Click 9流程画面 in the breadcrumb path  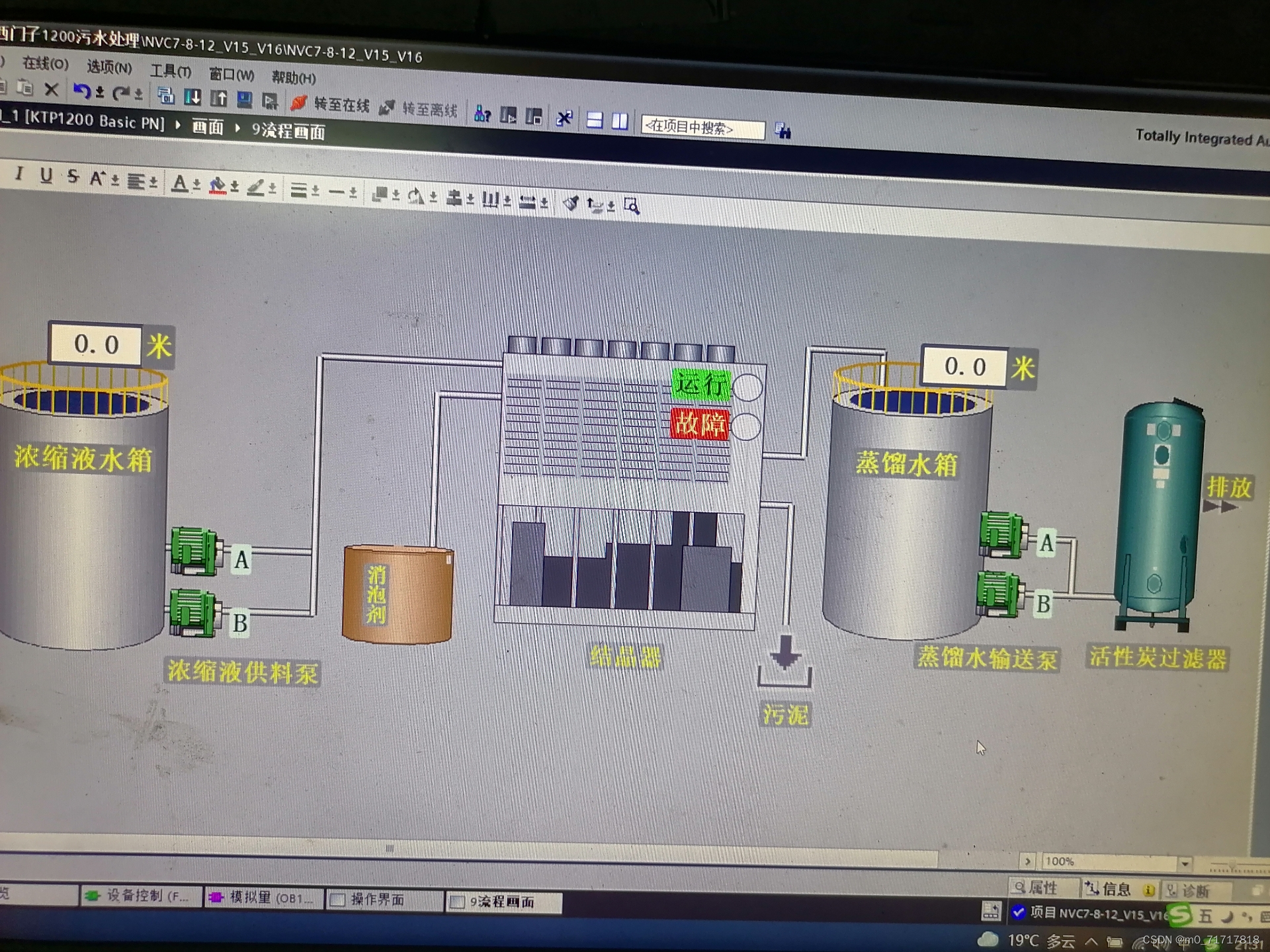coord(288,131)
